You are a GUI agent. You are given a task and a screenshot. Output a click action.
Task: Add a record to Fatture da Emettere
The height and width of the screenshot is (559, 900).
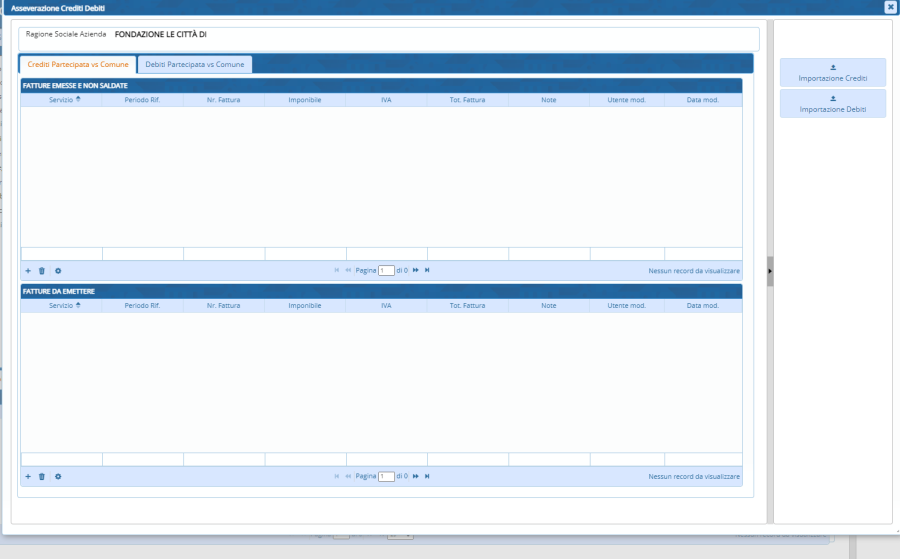click(x=28, y=476)
